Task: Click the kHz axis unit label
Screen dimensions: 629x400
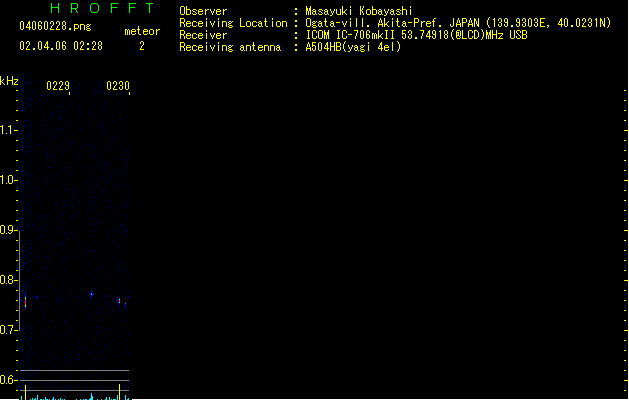Action: pyautogui.click(x=9, y=81)
